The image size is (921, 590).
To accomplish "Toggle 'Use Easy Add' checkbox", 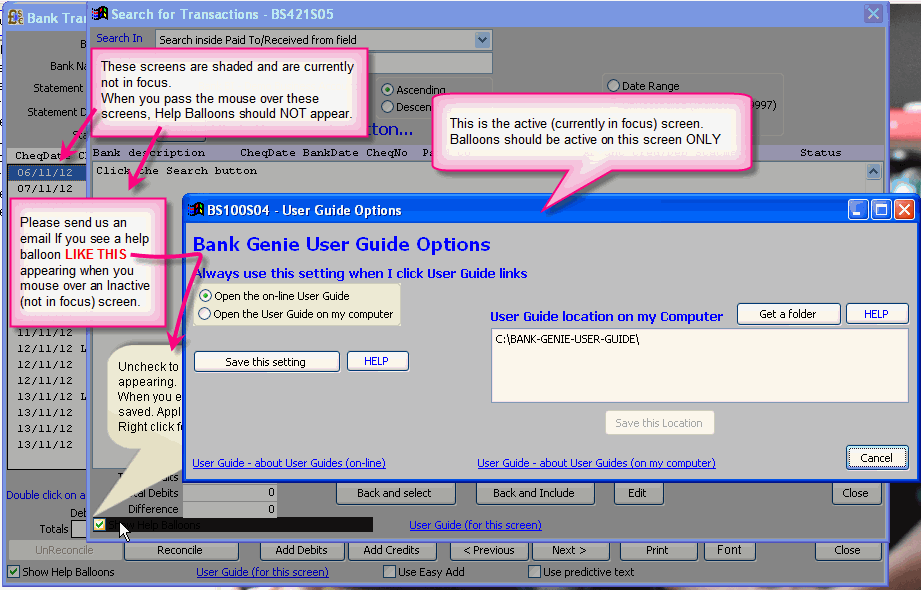I will click(389, 572).
